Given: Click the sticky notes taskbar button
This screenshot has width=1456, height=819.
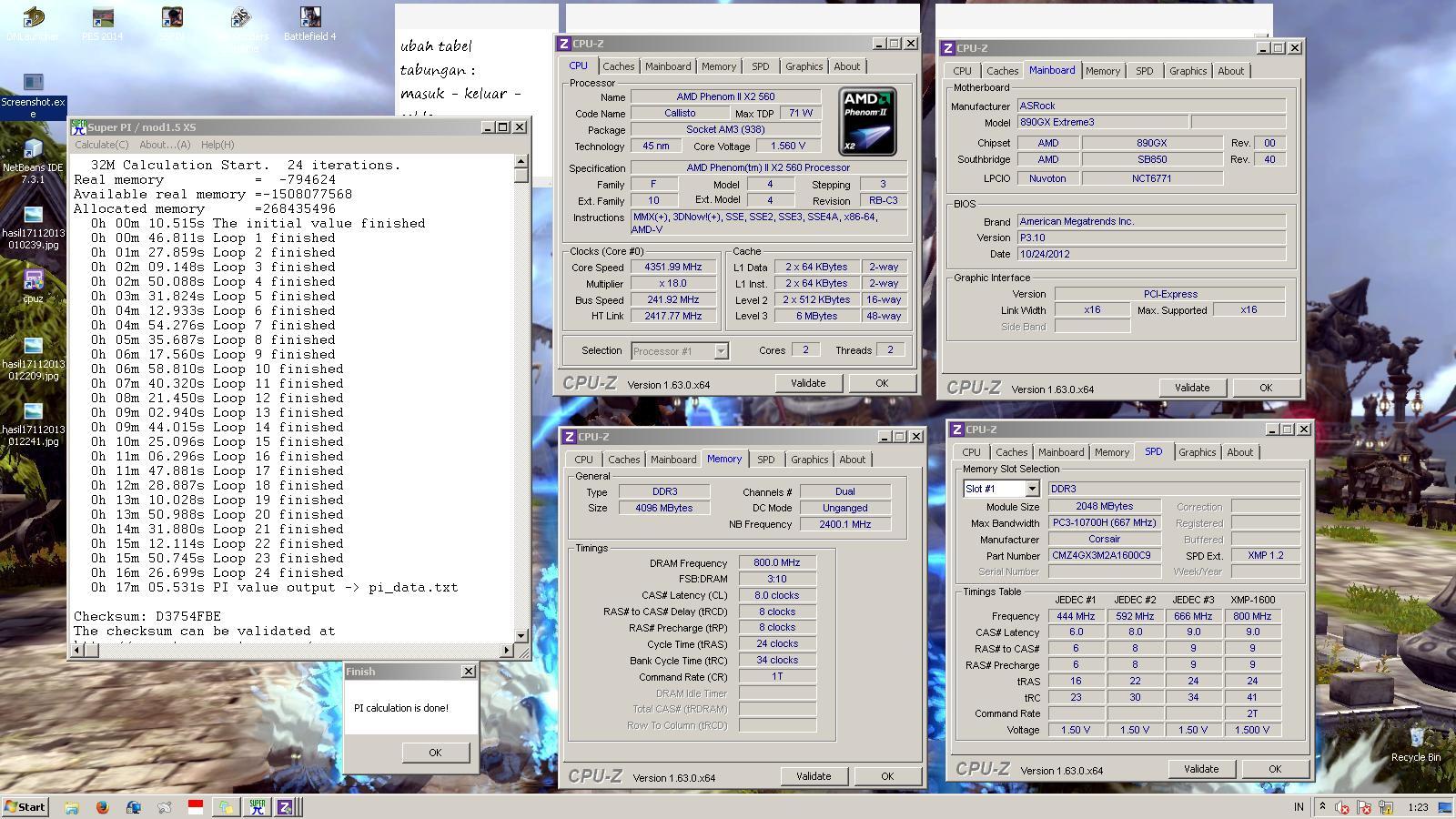Looking at the screenshot, I should coord(226,806).
